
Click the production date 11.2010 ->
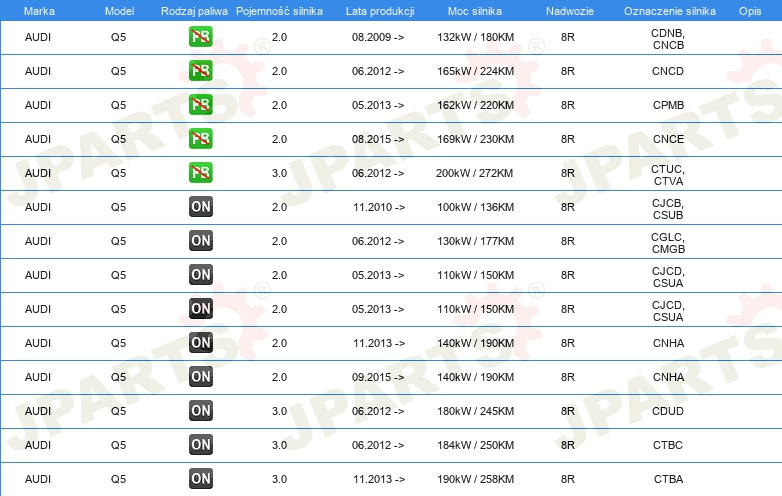[x=379, y=207]
